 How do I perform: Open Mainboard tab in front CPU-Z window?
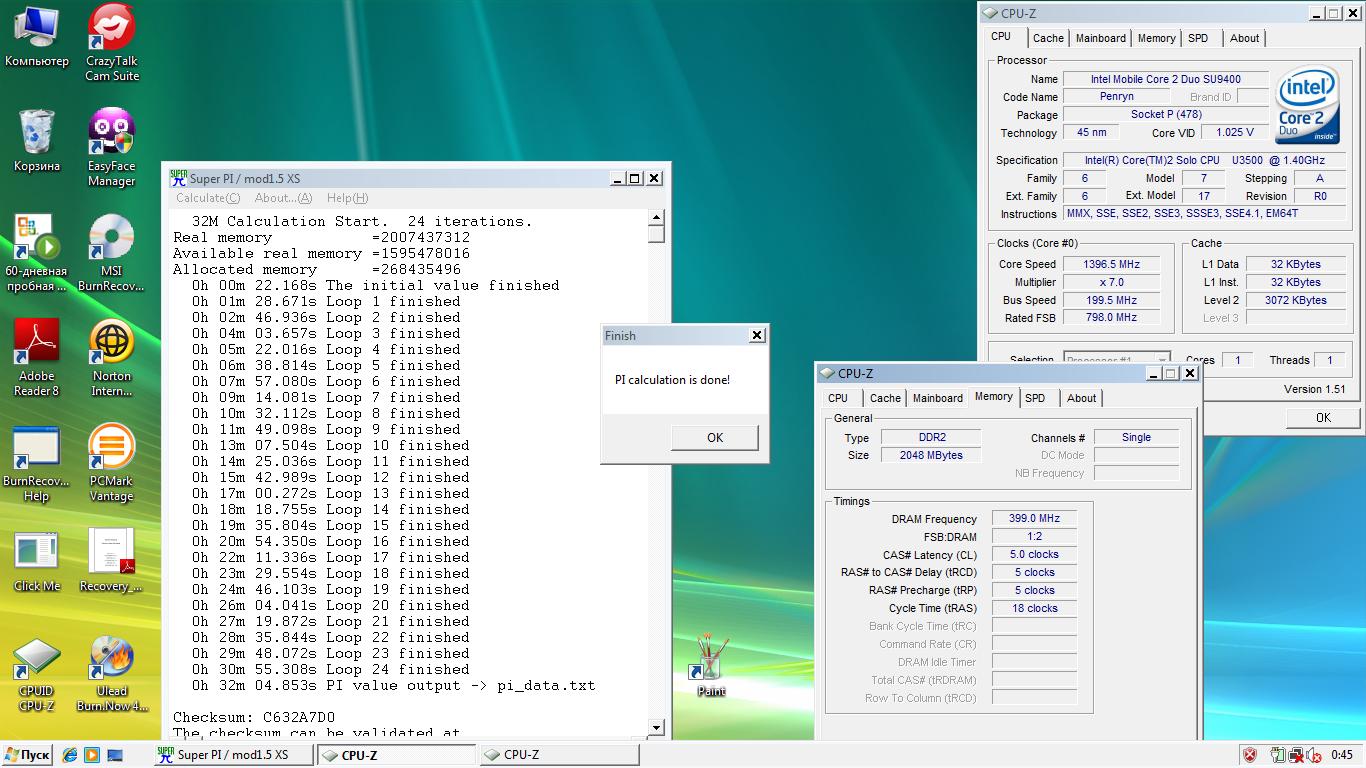point(938,398)
